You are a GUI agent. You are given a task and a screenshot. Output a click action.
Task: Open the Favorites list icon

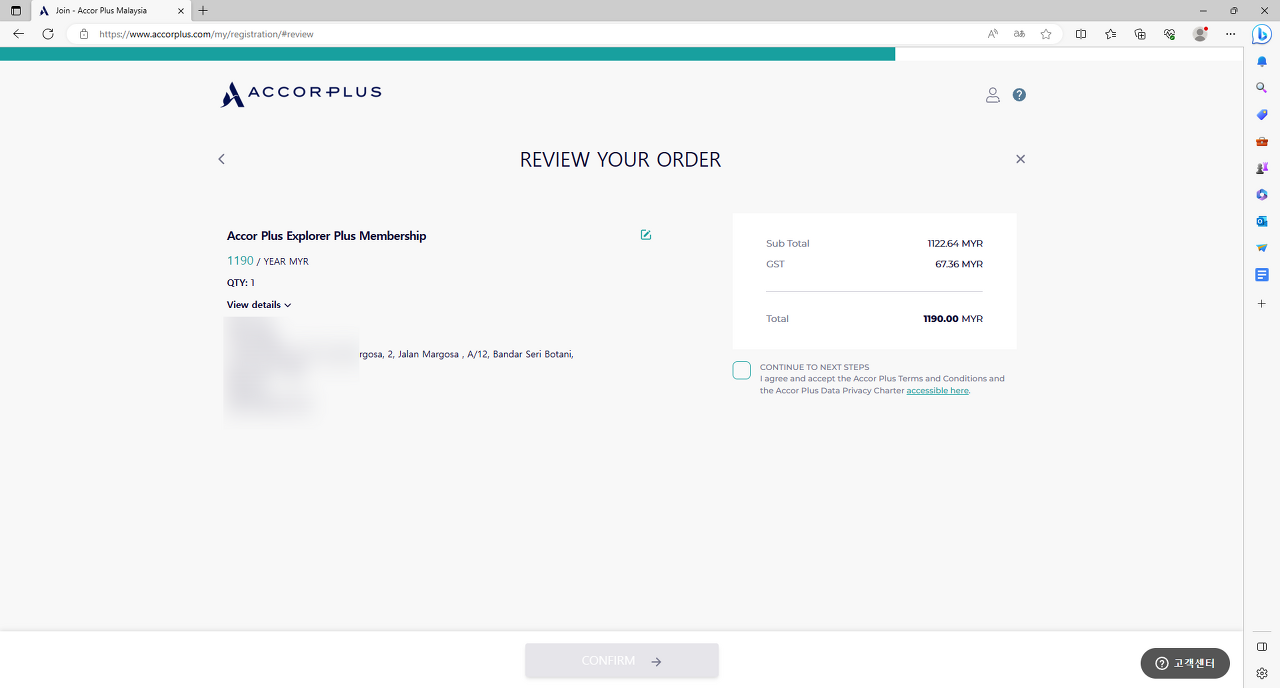[1111, 34]
